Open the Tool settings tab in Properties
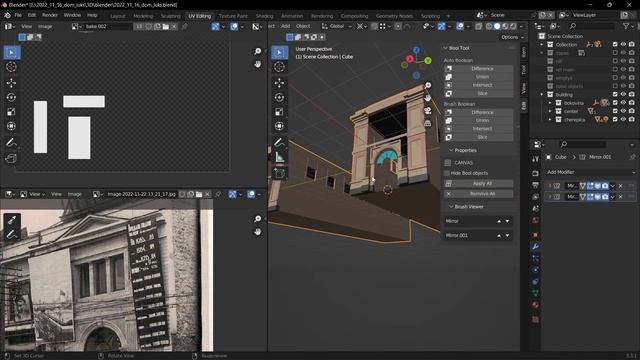The width and height of the screenshot is (640, 360). (x=536, y=159)
